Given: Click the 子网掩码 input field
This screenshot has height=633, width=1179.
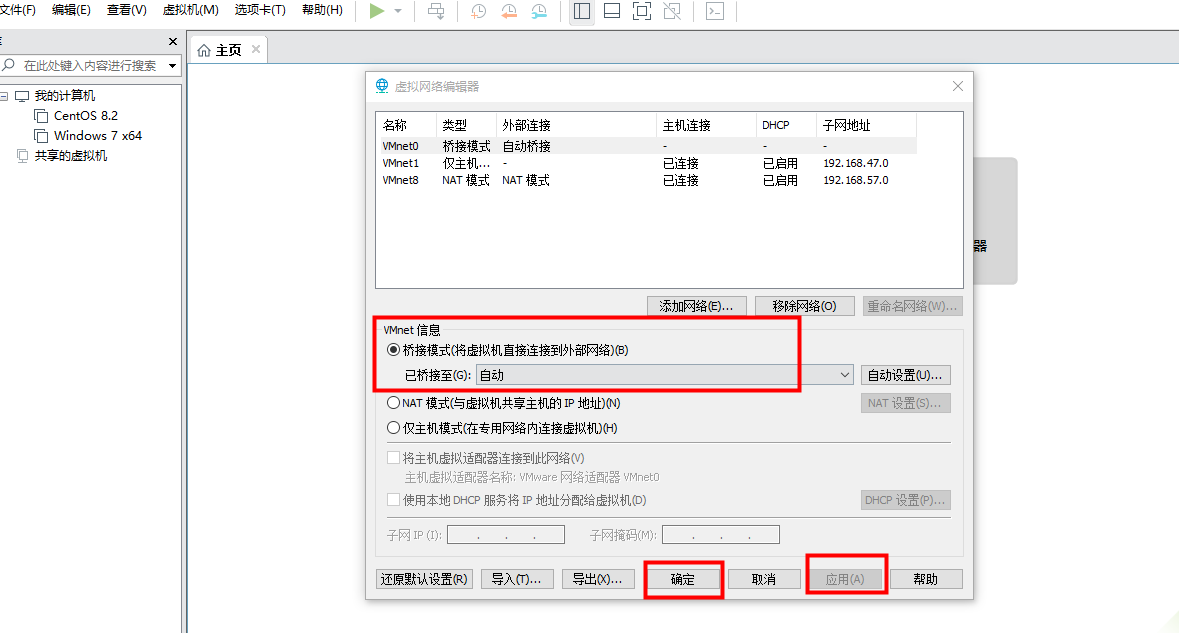Looking at the screenshot, I should point(721,535).
